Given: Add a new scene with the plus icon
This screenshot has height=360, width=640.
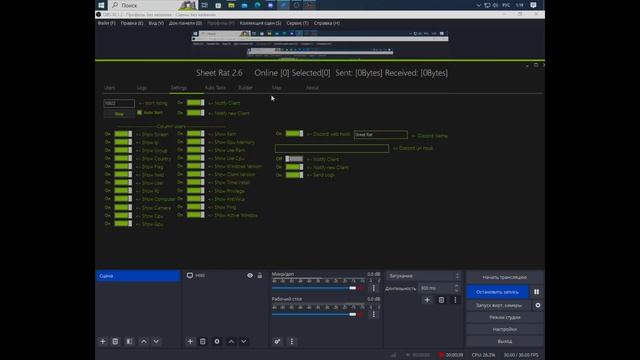Looking at the screenshot, I should tap(102, 341).
